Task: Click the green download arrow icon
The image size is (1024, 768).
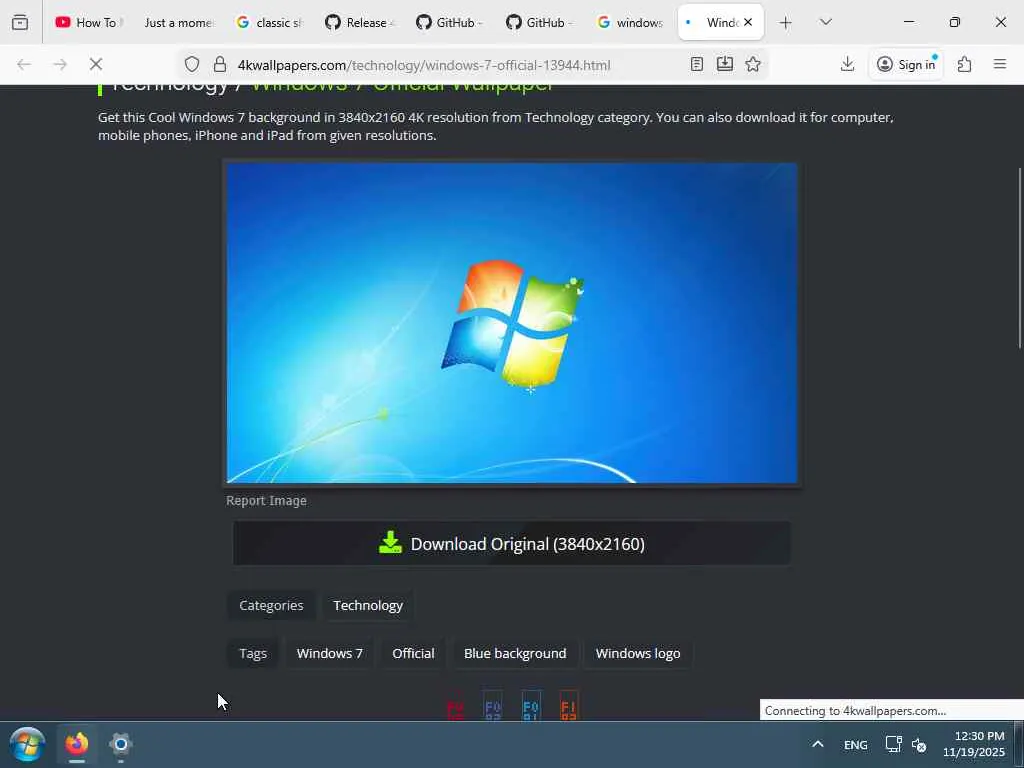Action: pos(390,543)
